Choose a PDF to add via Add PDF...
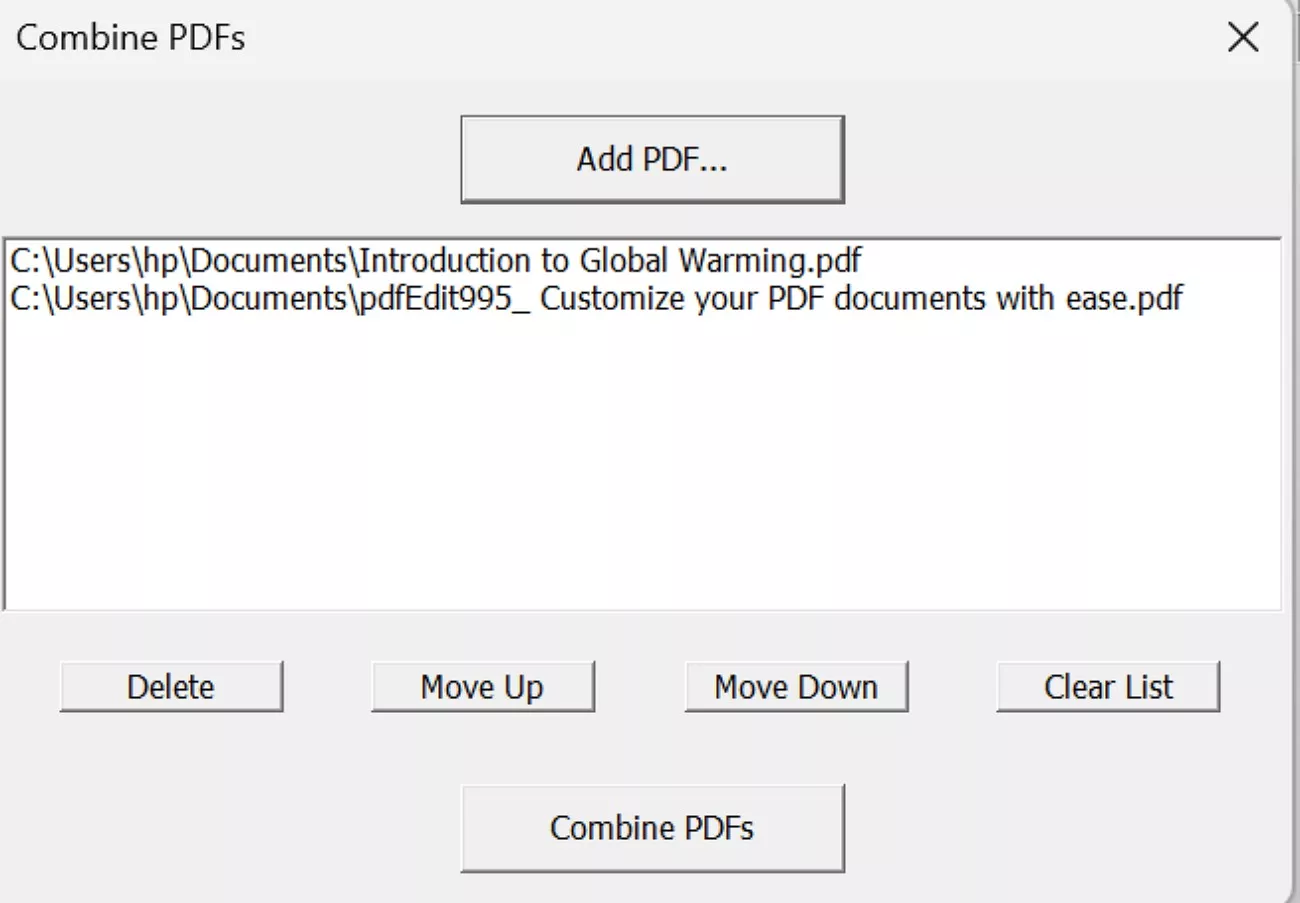Screen dimensions: 1300x903 [x=651, y=158]
